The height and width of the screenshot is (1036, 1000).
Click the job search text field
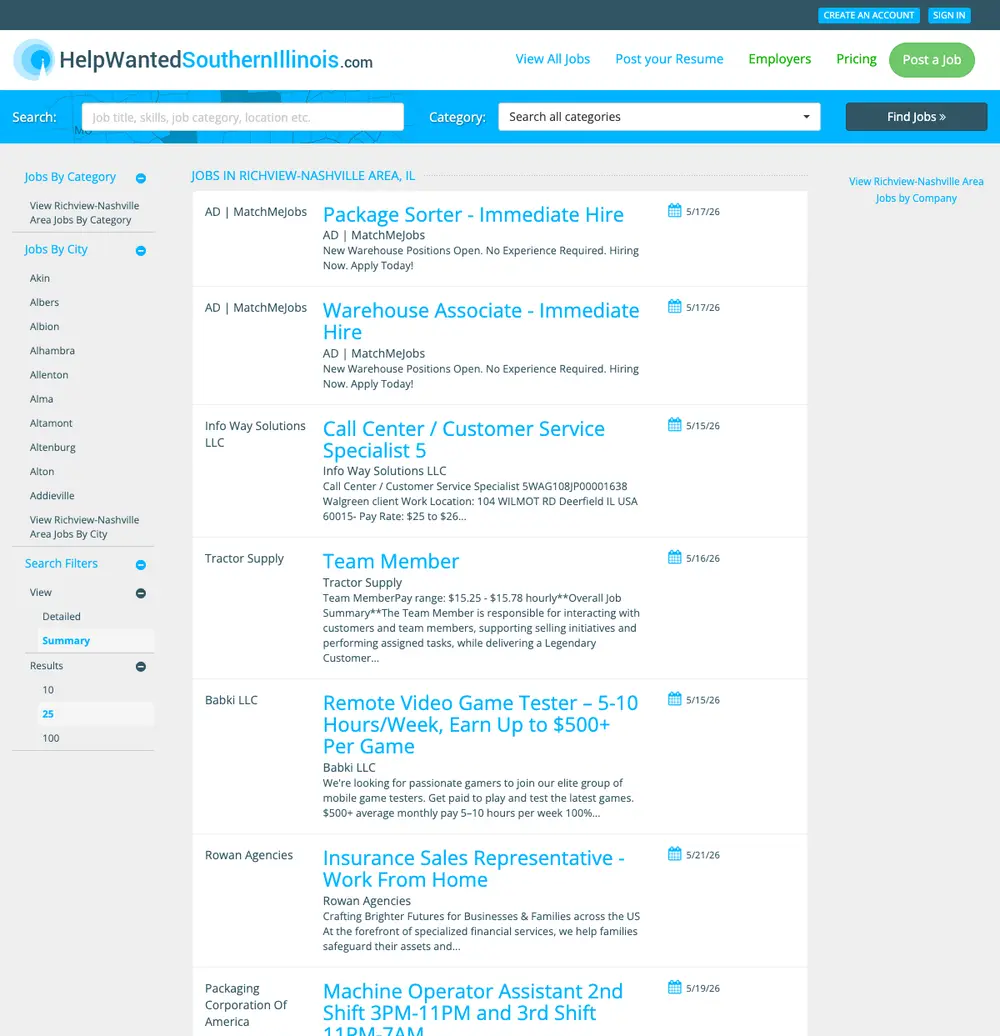coord(242,117)
